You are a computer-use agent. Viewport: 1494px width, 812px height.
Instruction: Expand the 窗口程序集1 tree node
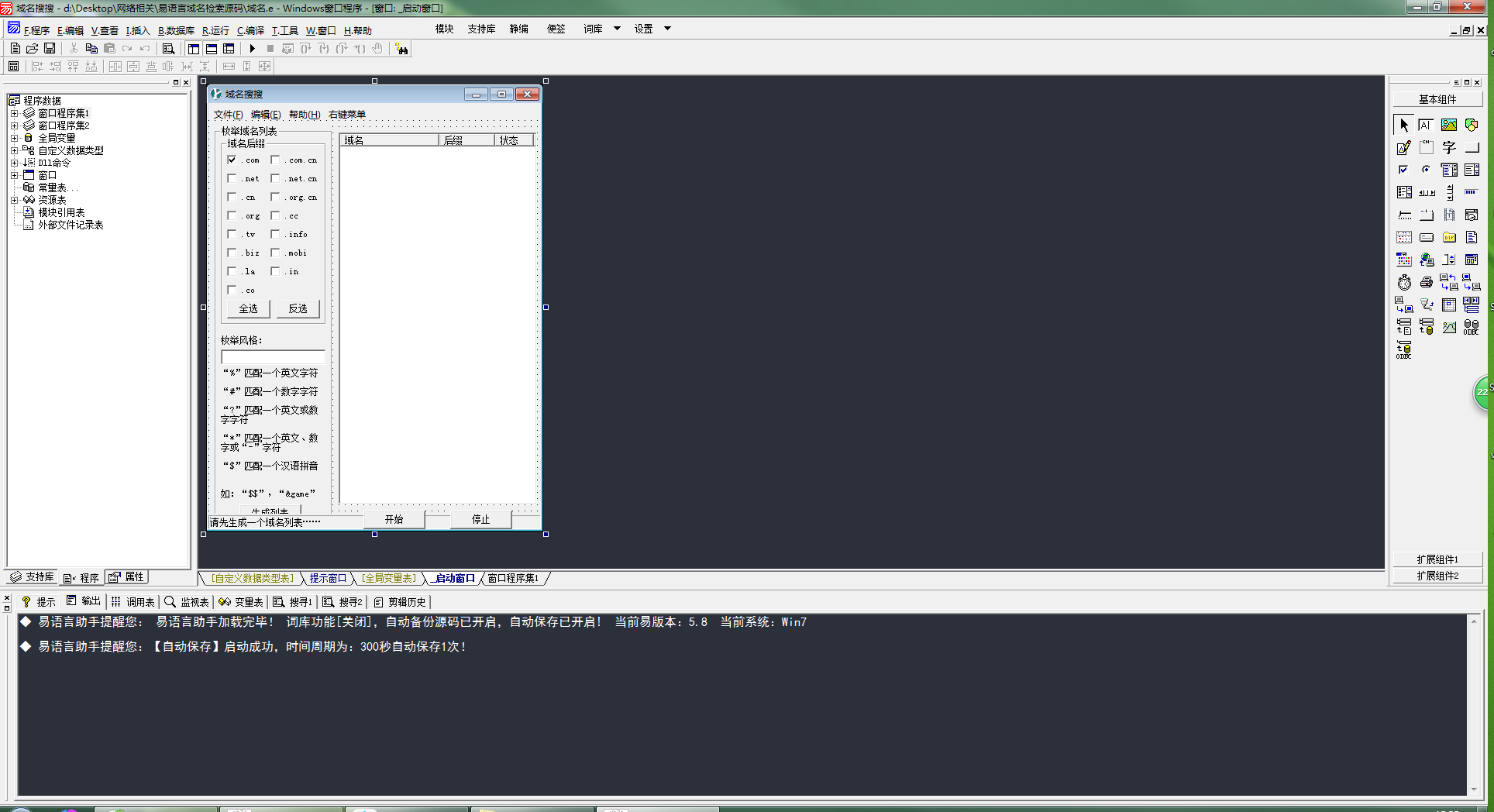(14, 113)
